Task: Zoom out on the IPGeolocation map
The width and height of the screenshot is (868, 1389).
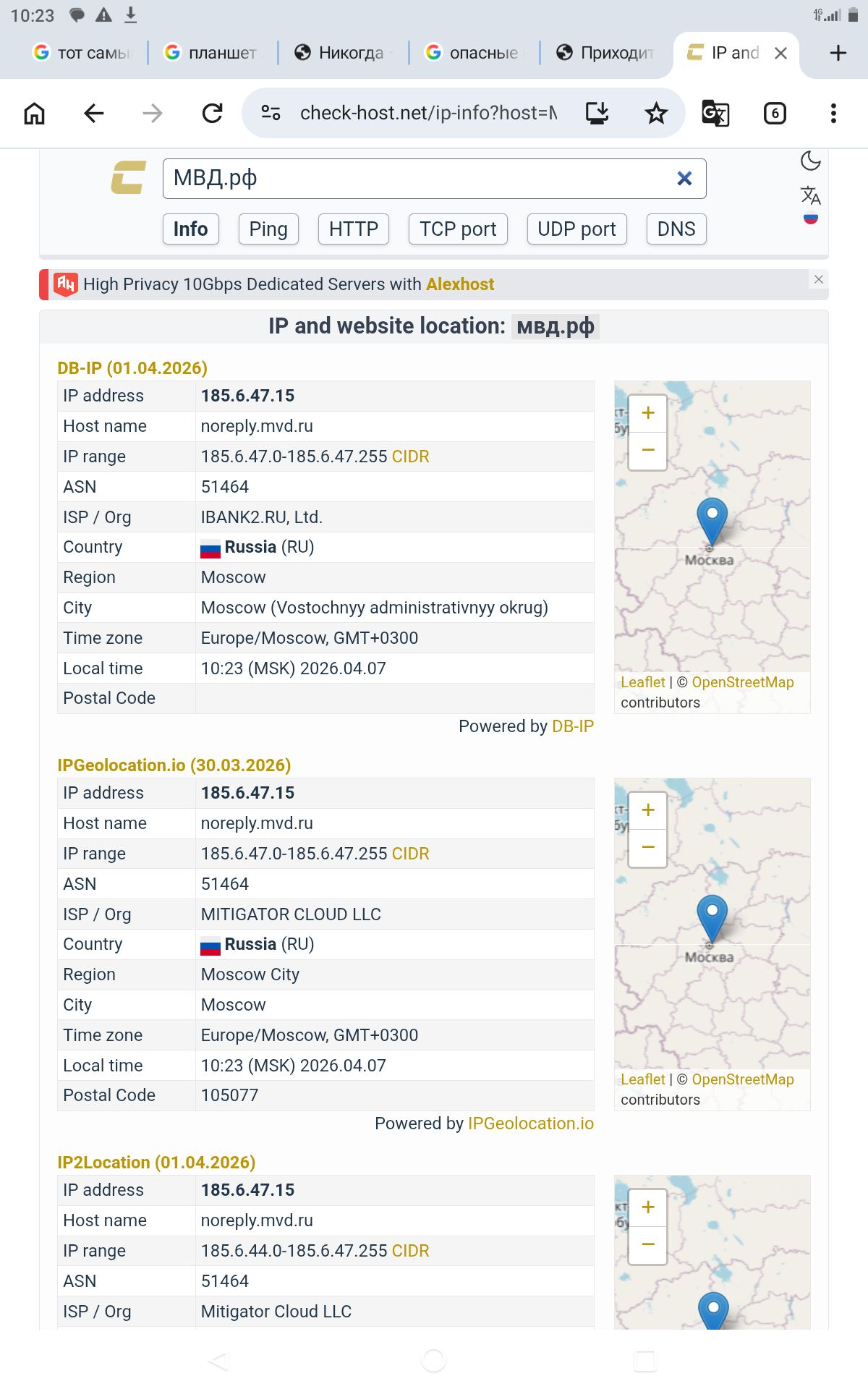Action: 648,847
